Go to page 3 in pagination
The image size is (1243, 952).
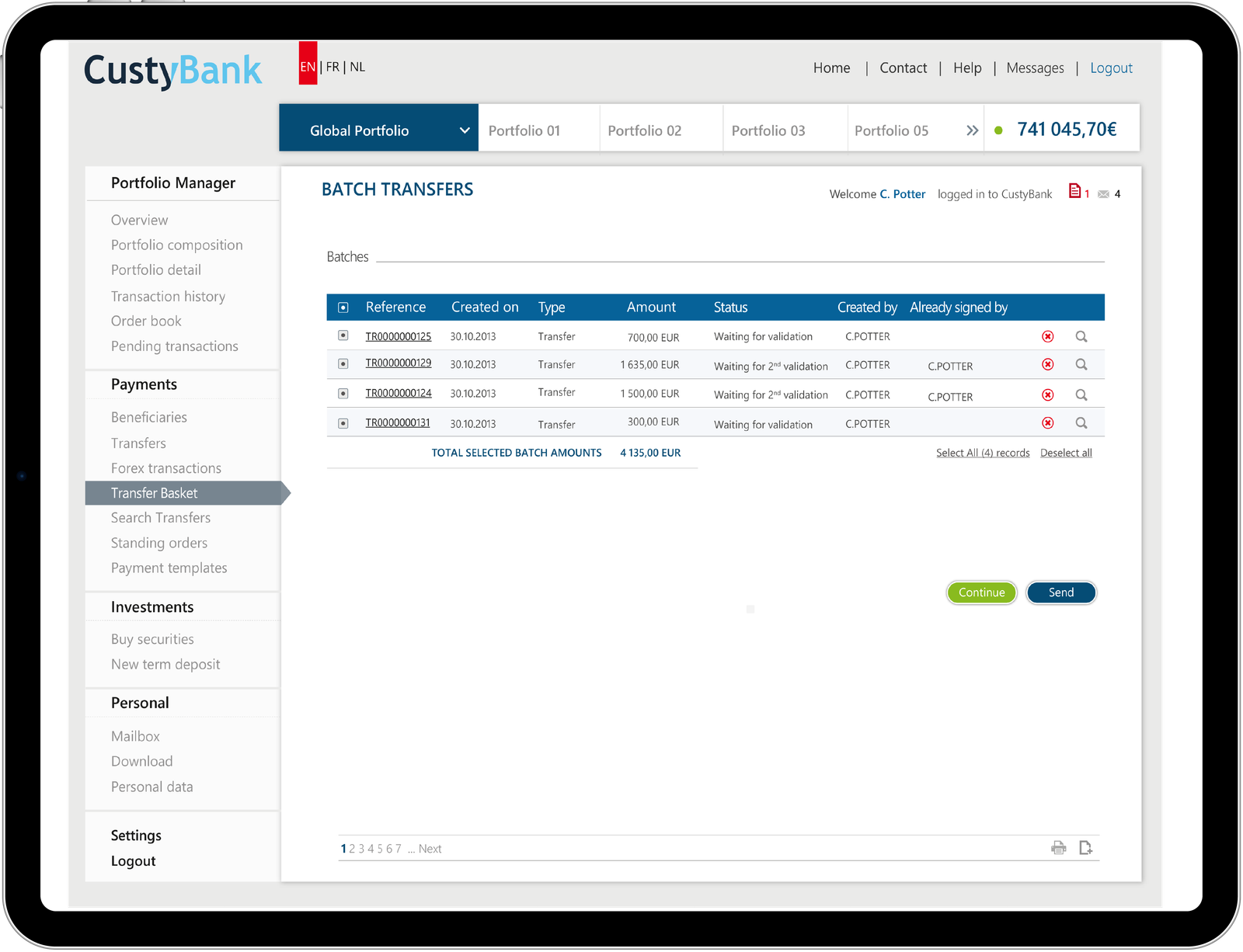click(361, 849)
